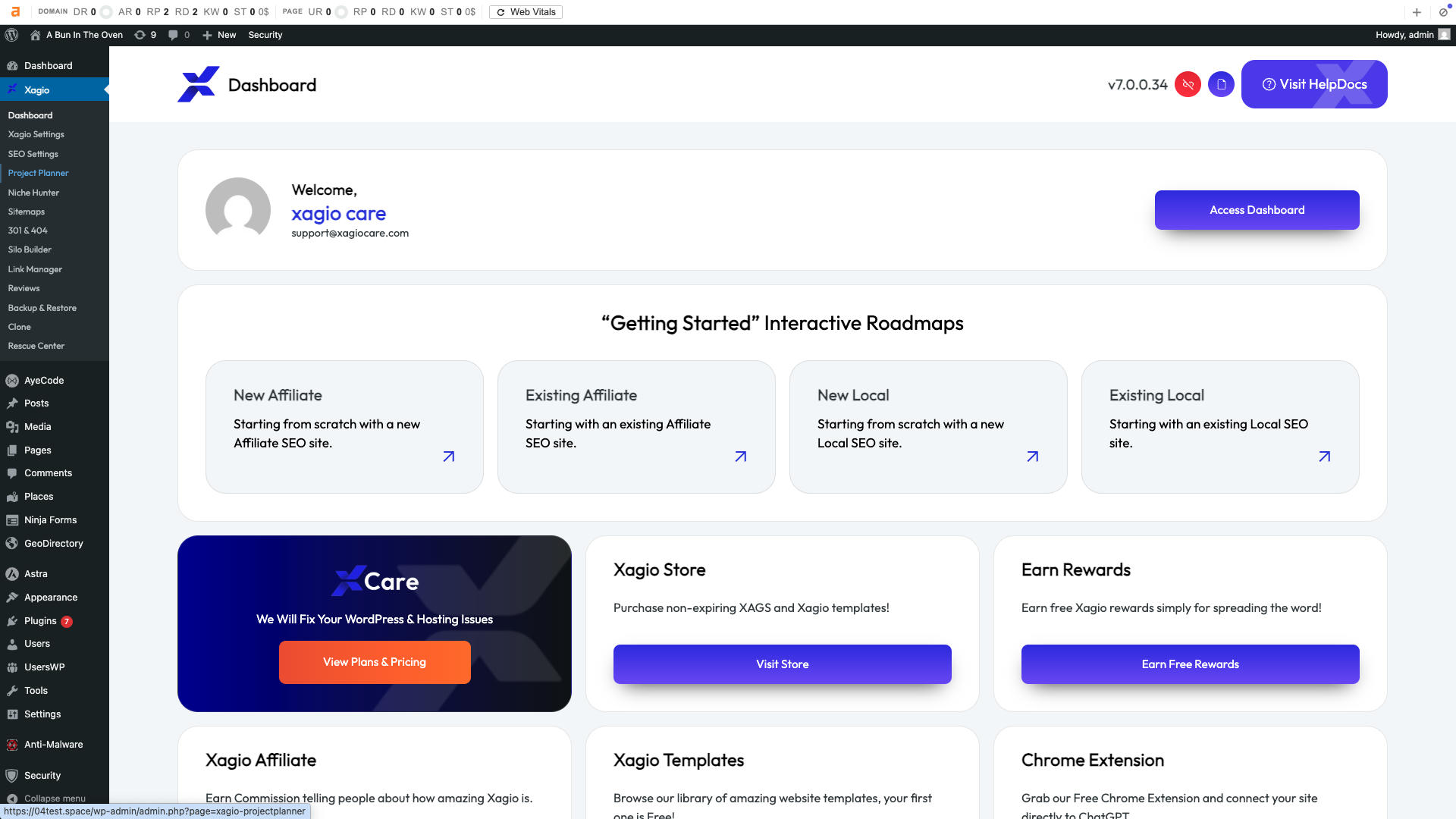
Task: Open the New Affiliate roadmap arrow
Action: pos(449,457)
